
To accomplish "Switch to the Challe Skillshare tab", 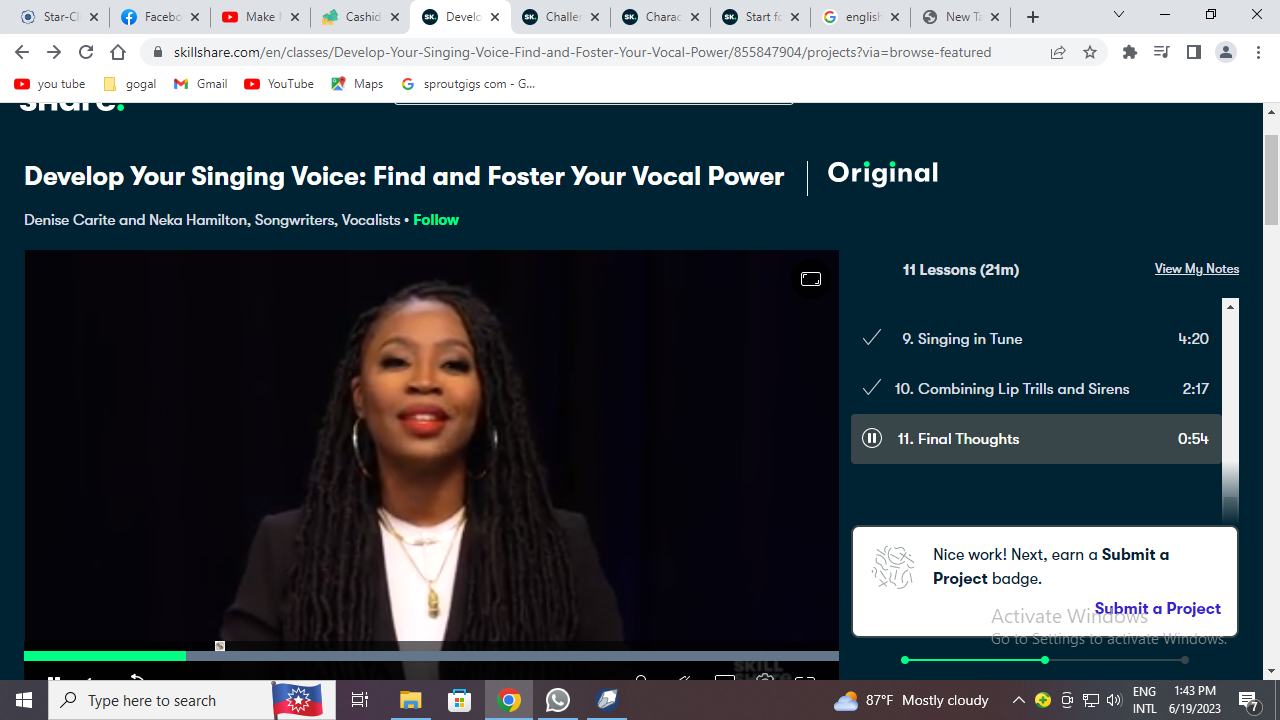I will pyautogui.click(x=558, y=17).
